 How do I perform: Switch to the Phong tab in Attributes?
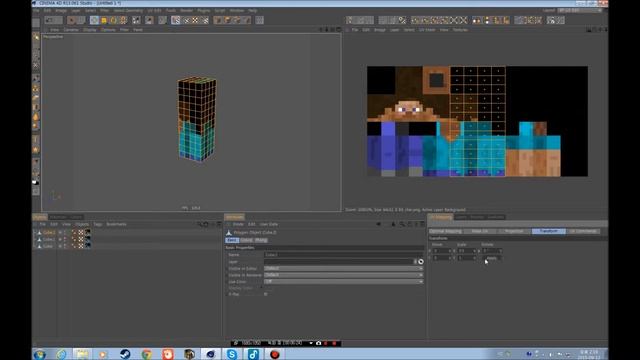[261, 240]
